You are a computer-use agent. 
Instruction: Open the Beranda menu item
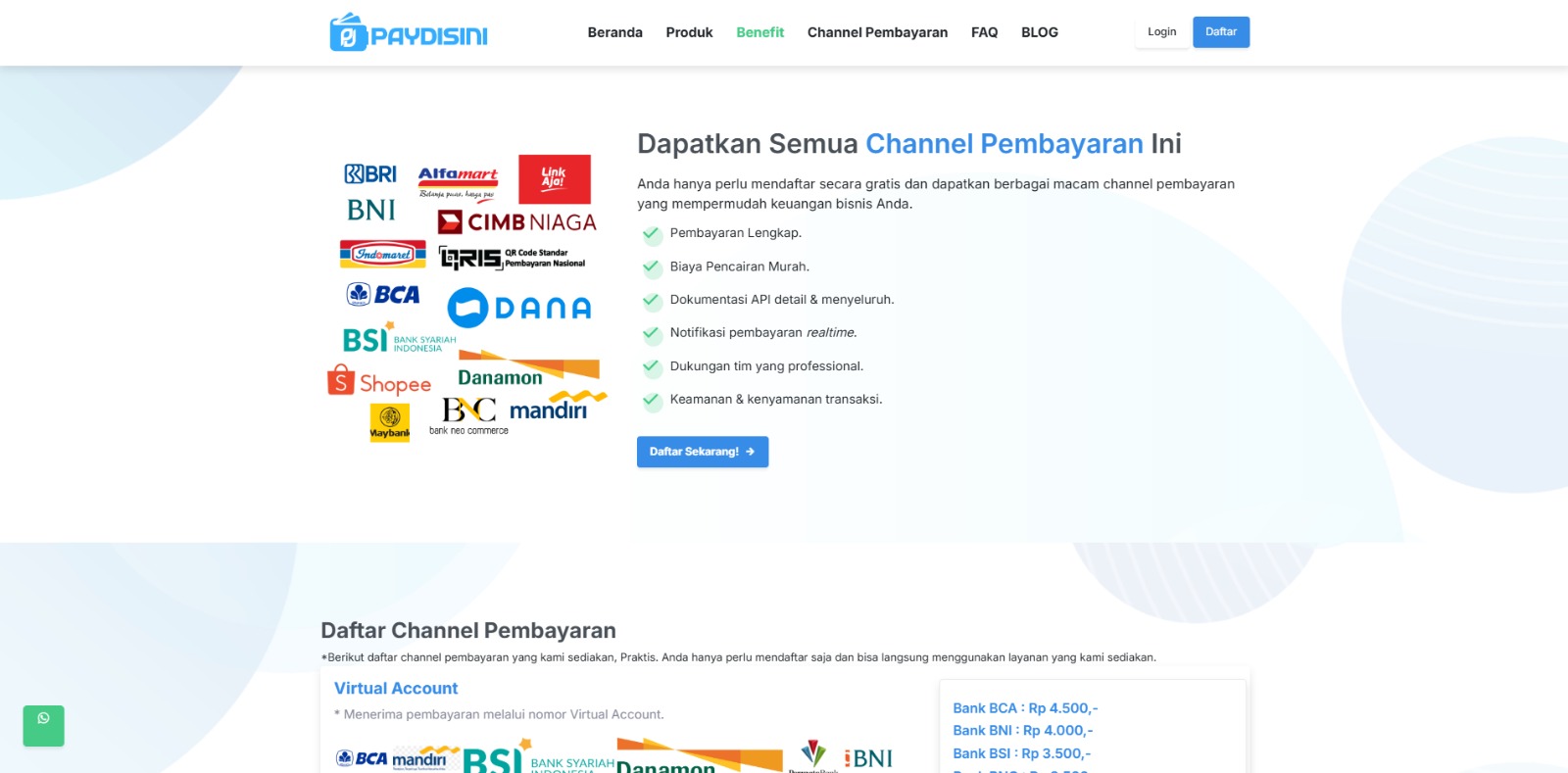(615, 32)
